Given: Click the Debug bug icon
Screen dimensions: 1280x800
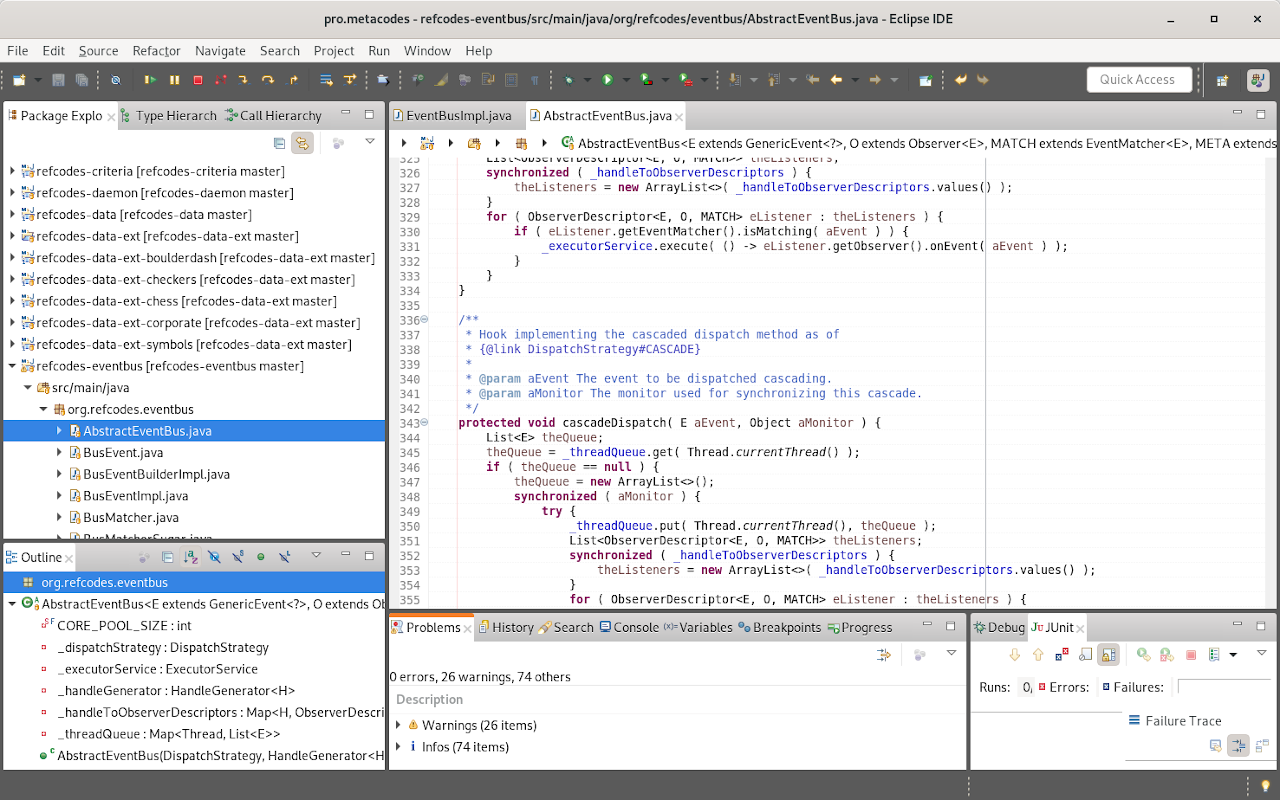Looking at the screenshot, I should point(568,80).
